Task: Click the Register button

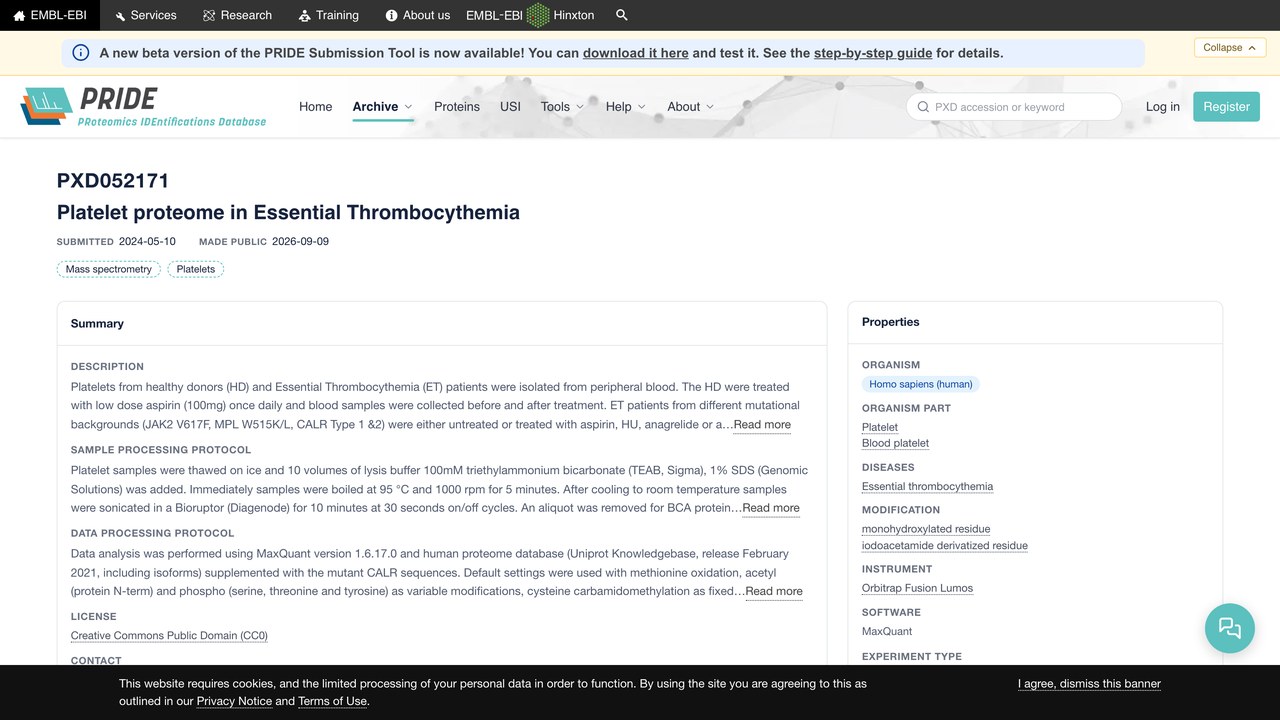Action: pos(1226,107)
